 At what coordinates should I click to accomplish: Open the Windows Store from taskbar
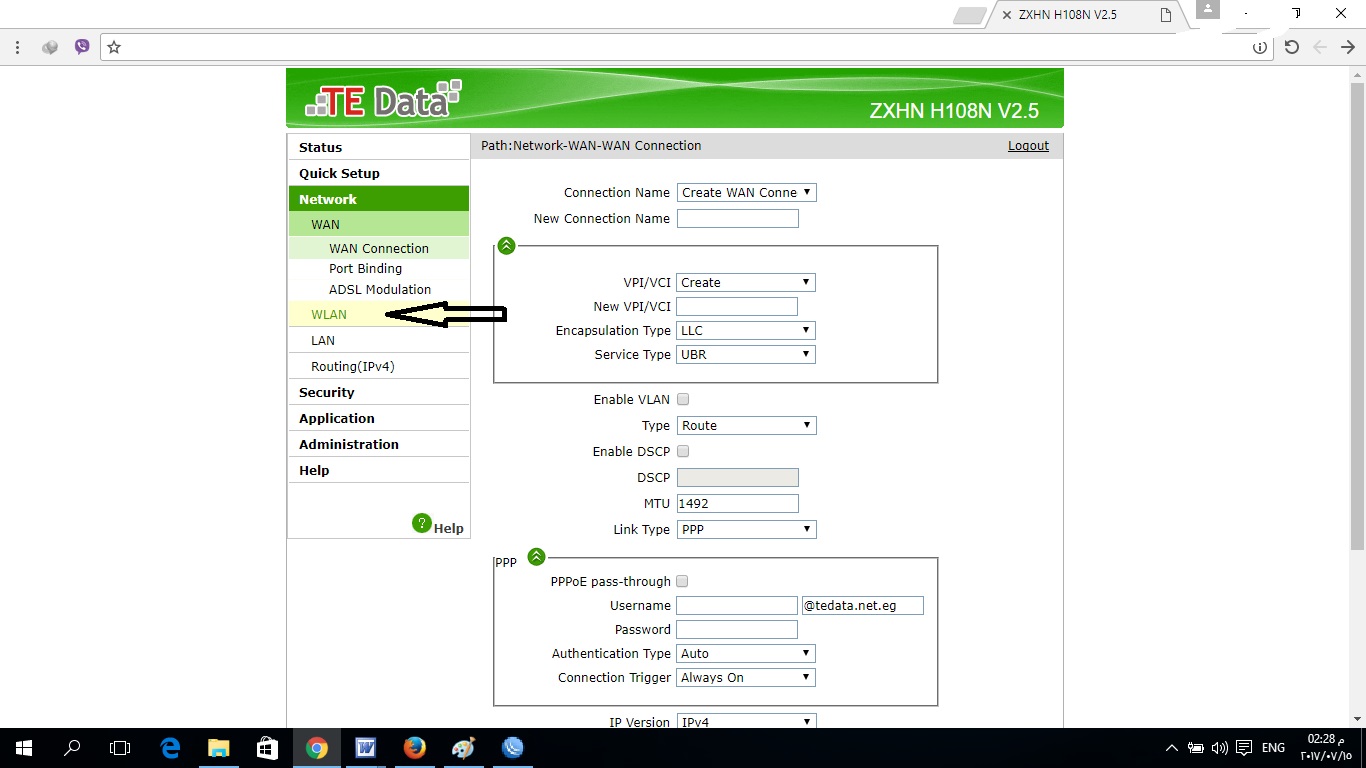tap(267, 747)
